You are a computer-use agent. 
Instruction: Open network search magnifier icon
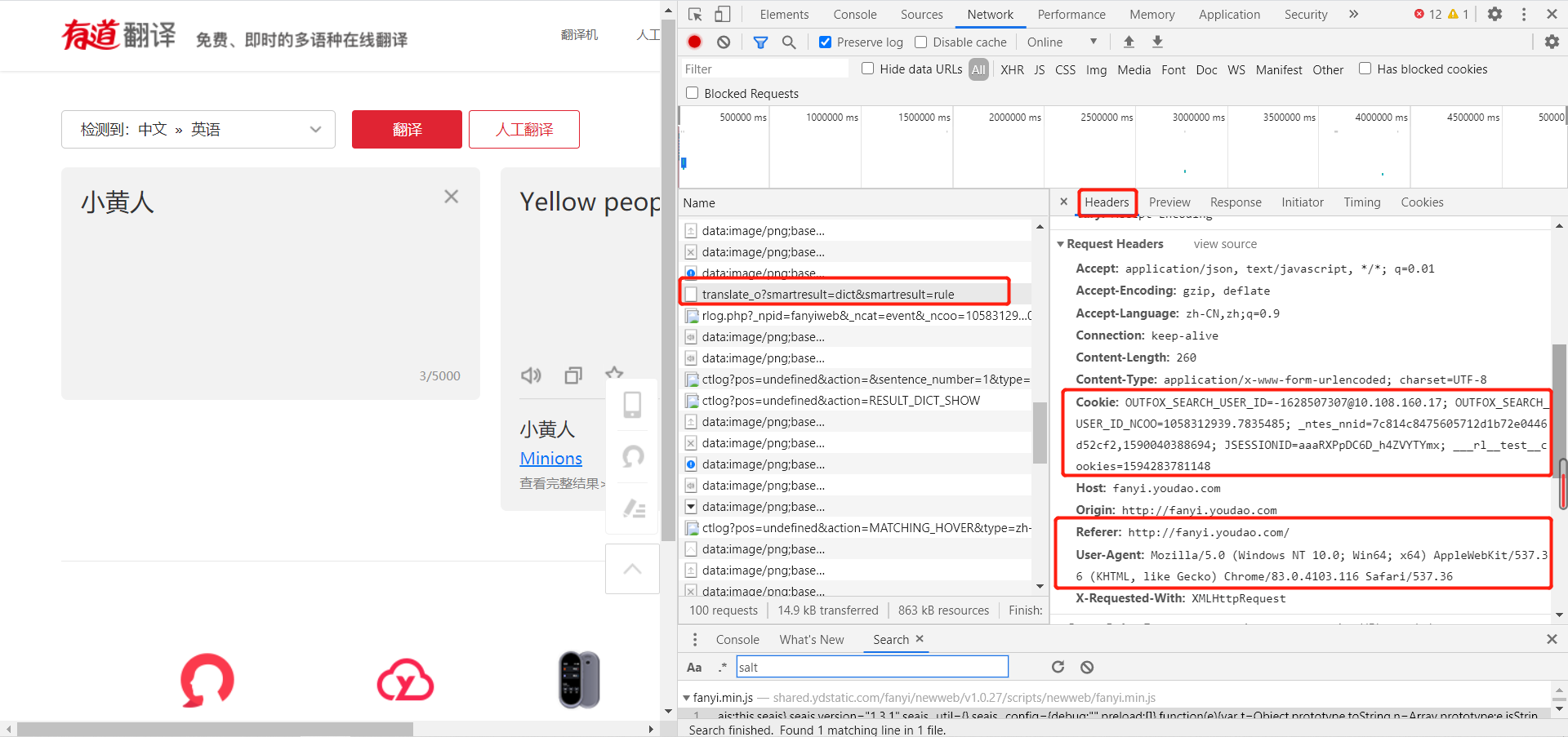(x=789, y=42)
